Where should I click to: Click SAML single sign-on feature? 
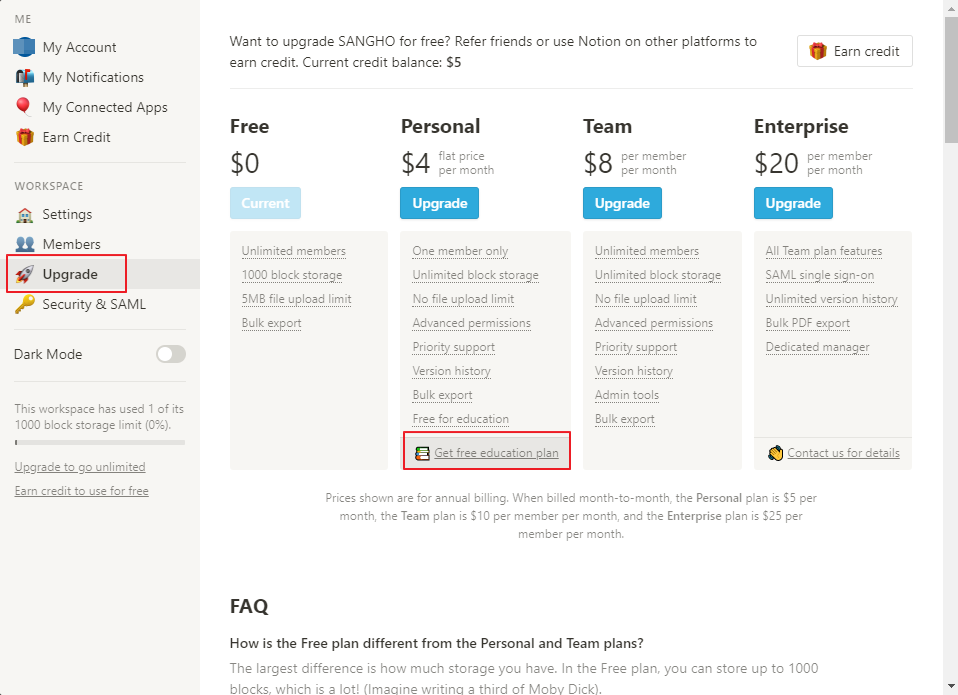click(820, 275)
